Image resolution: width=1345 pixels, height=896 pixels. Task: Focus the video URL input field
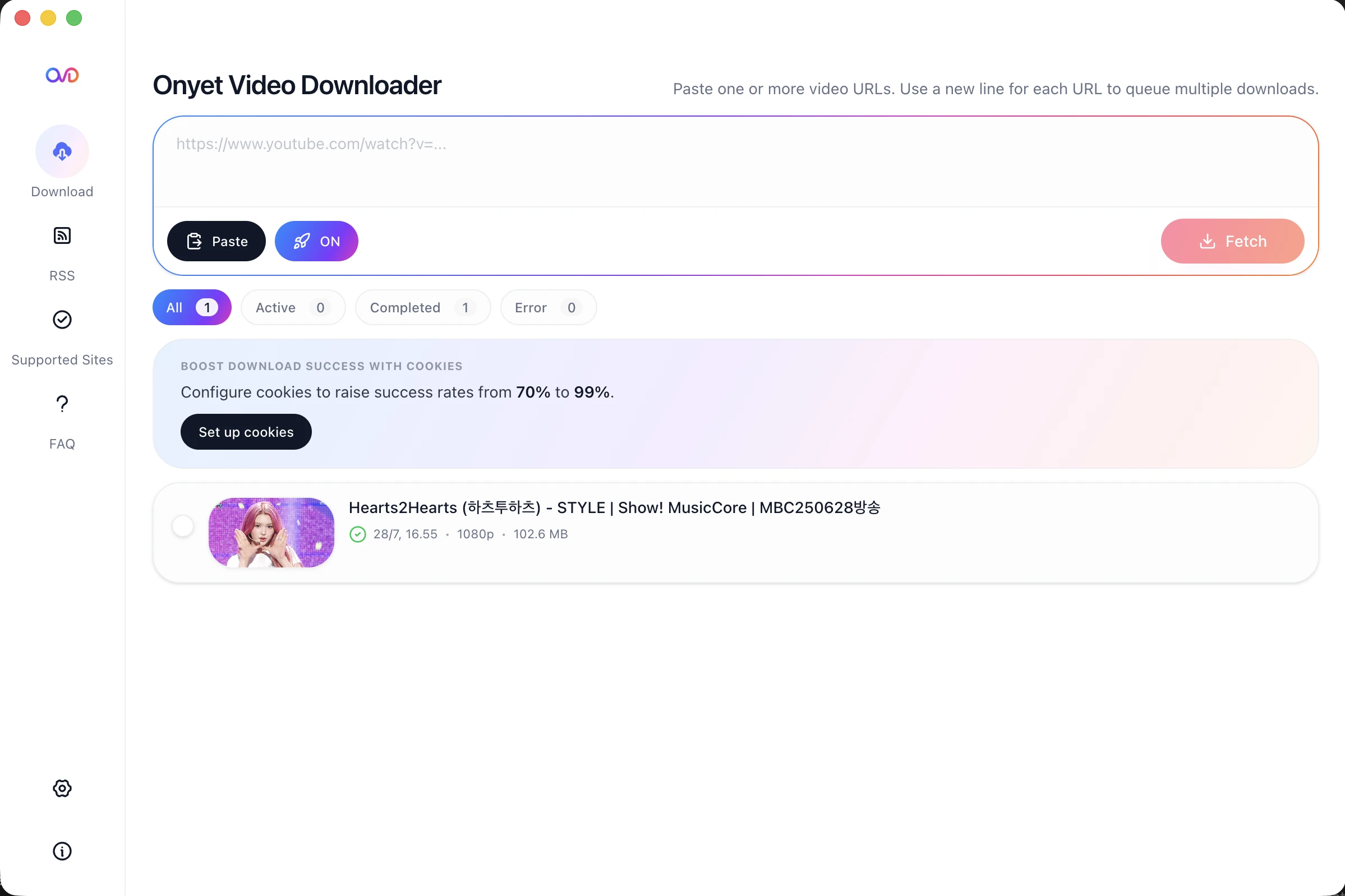pyautogui.click(x=736, y=162)
